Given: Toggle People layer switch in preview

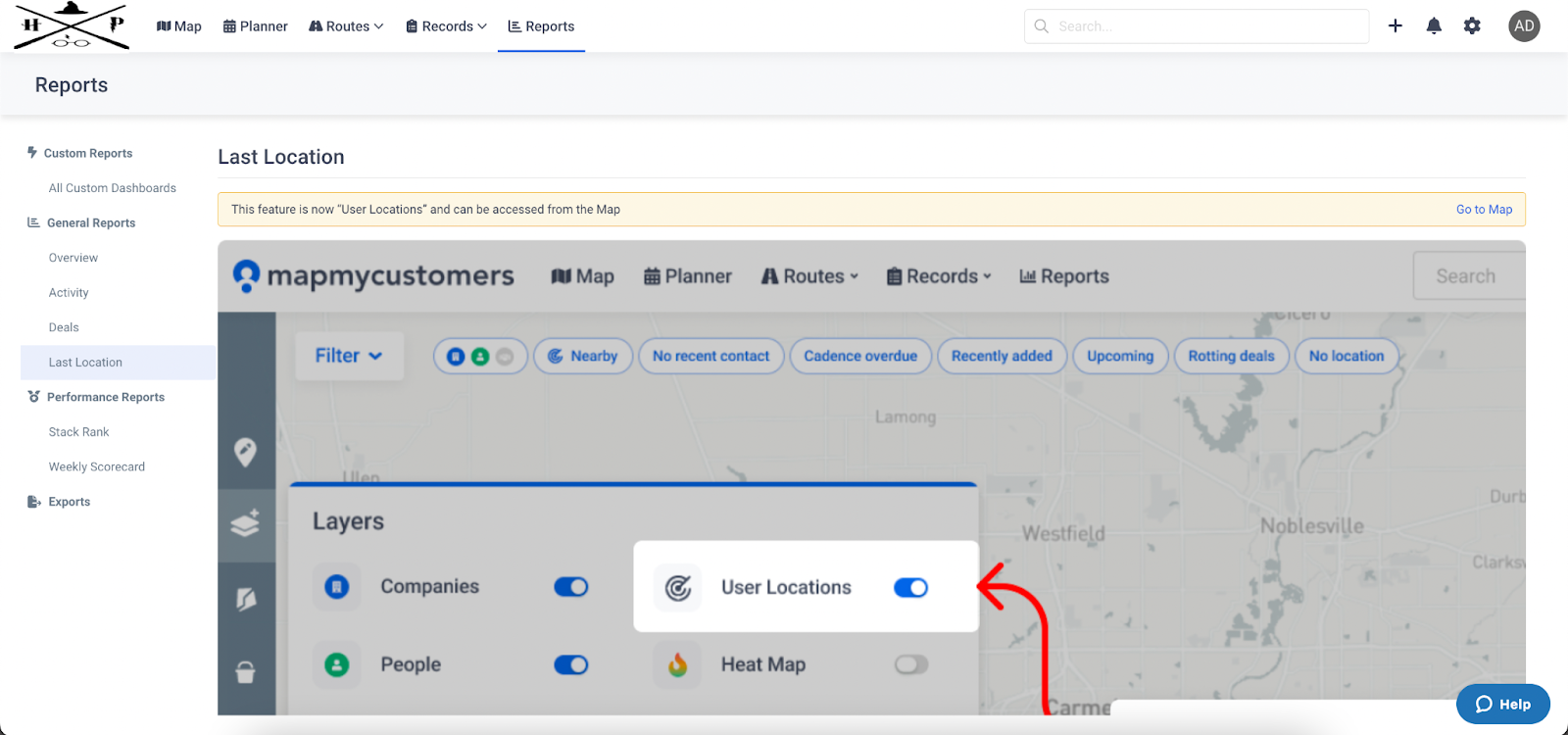Looking at the screenshot, I should pos(571,665).
